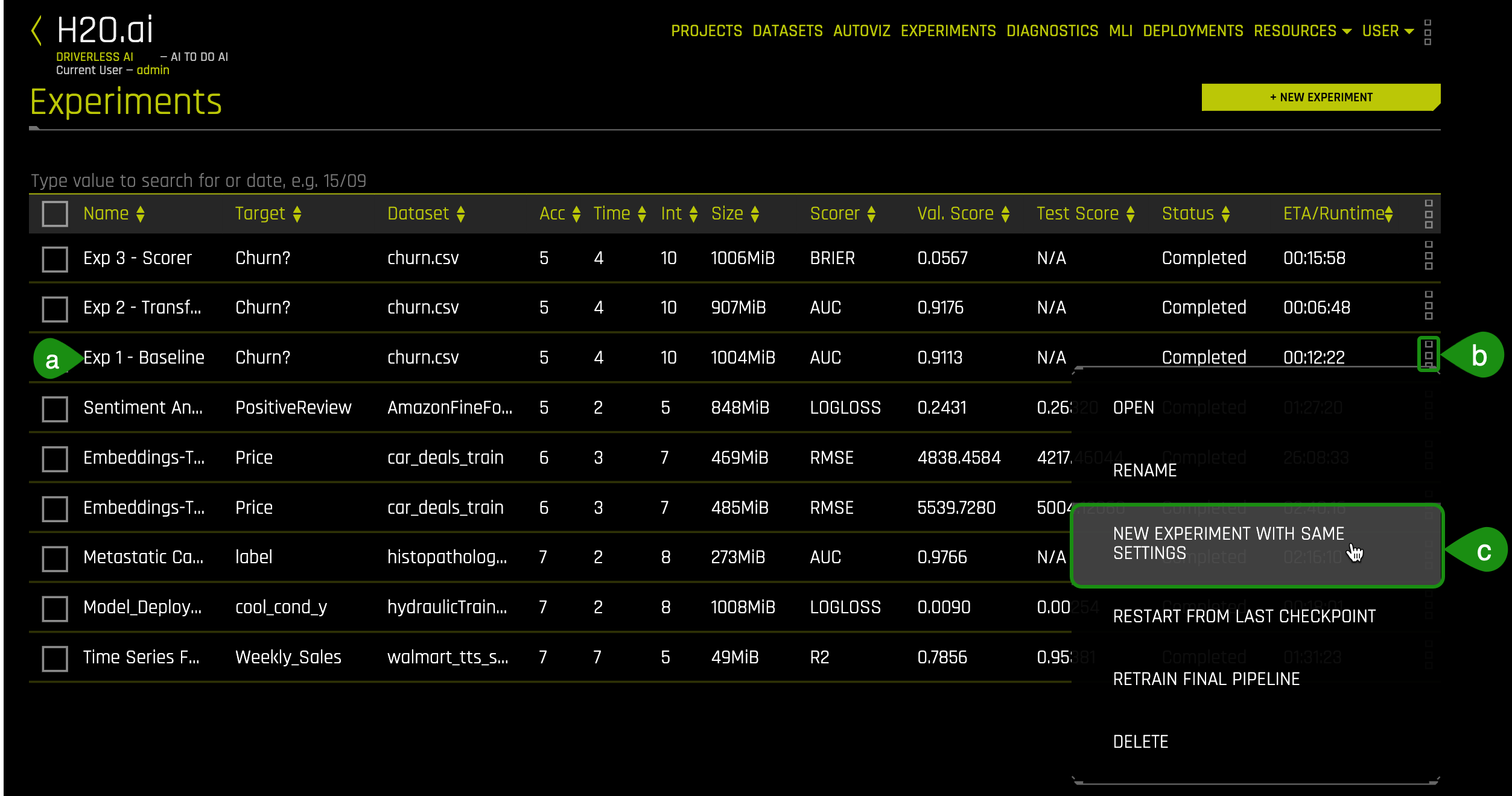Open the actions menu for Exp 3 - Scorer

[1428, 255]
